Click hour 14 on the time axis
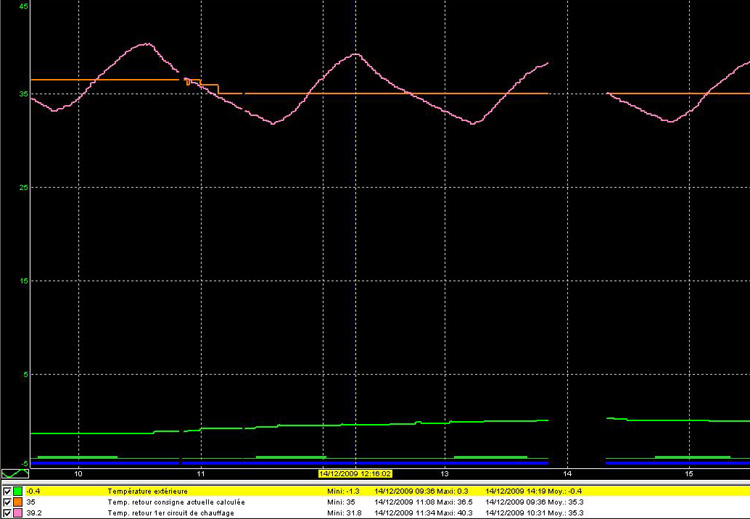 [567, 472]
